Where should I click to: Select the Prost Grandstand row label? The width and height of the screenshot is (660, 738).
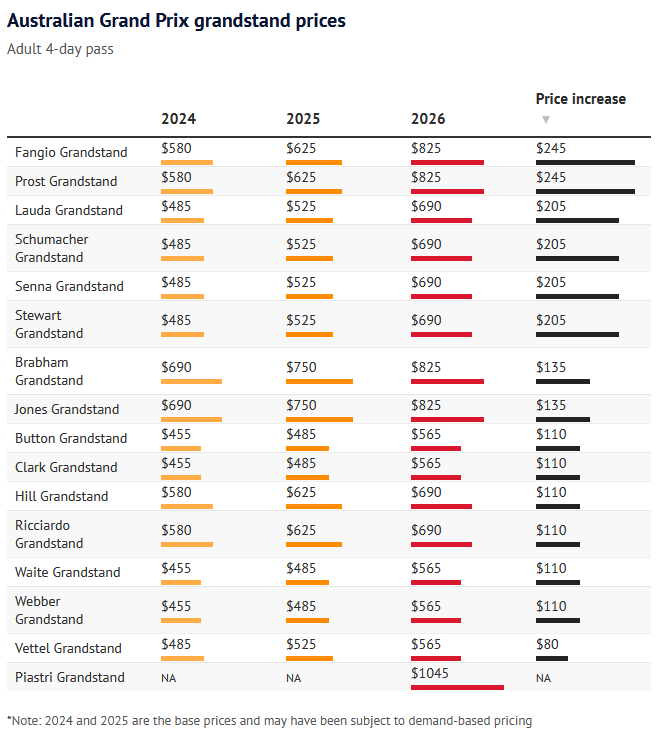click(66, 182)
